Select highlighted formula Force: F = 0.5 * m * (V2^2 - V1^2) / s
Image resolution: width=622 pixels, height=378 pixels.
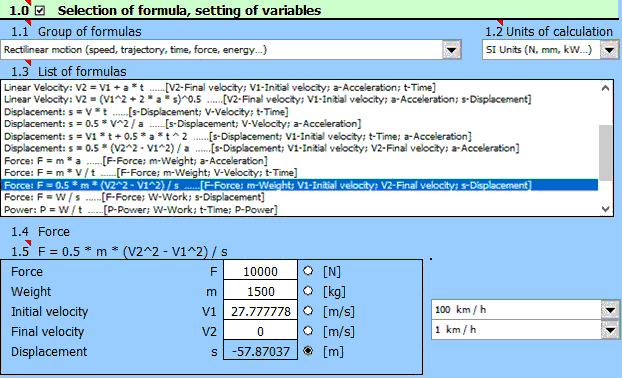click(x=299, y=185)
